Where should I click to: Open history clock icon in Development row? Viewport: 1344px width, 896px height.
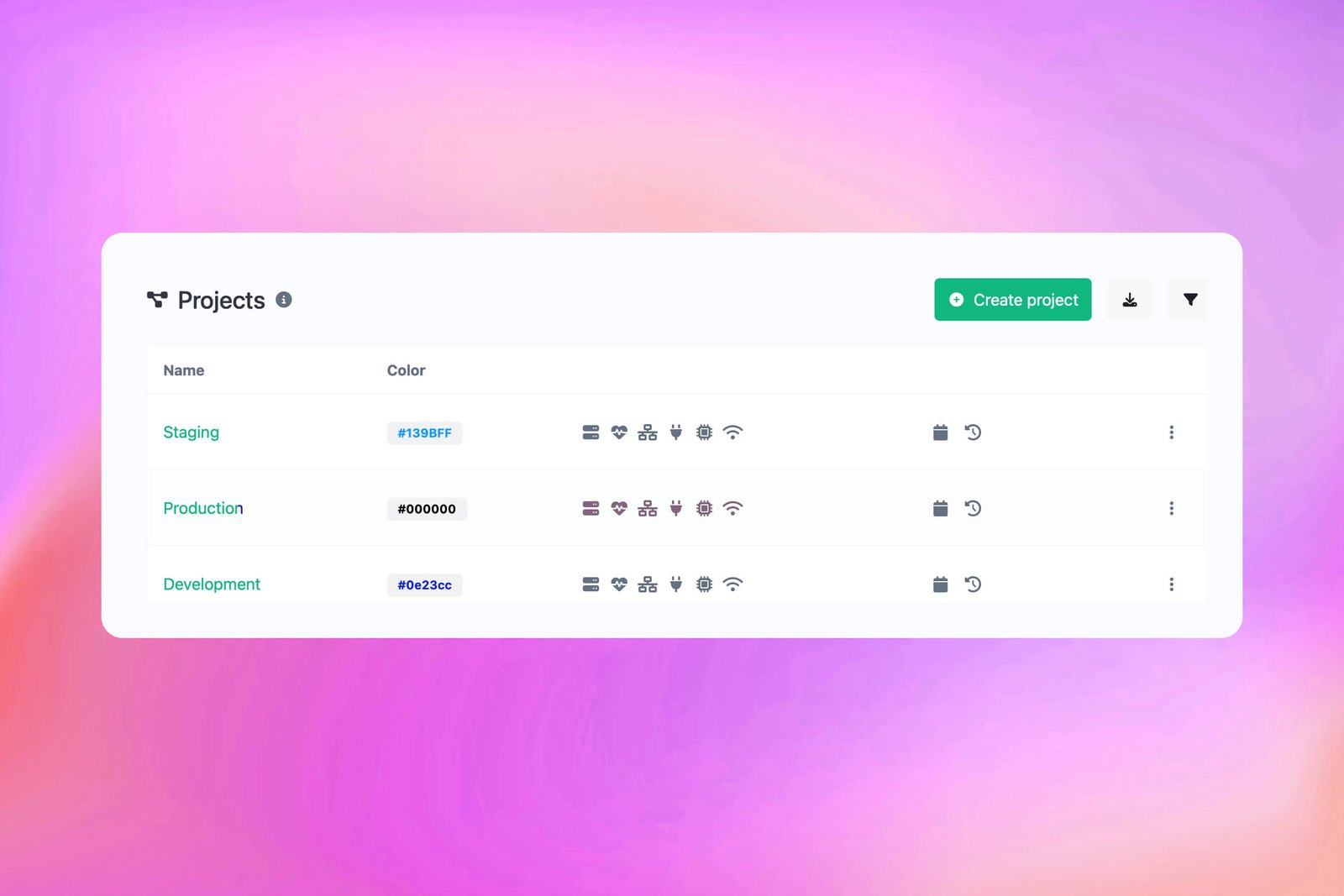coord(973,584)
